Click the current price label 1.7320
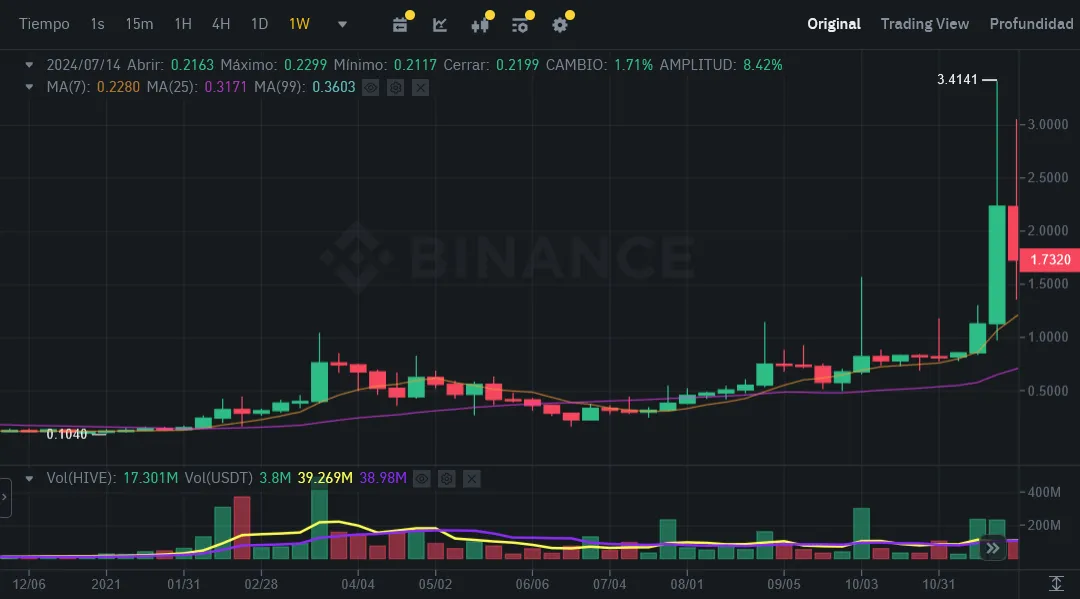The height and width of the screenshot is (599, 1080). (1050, 260)
